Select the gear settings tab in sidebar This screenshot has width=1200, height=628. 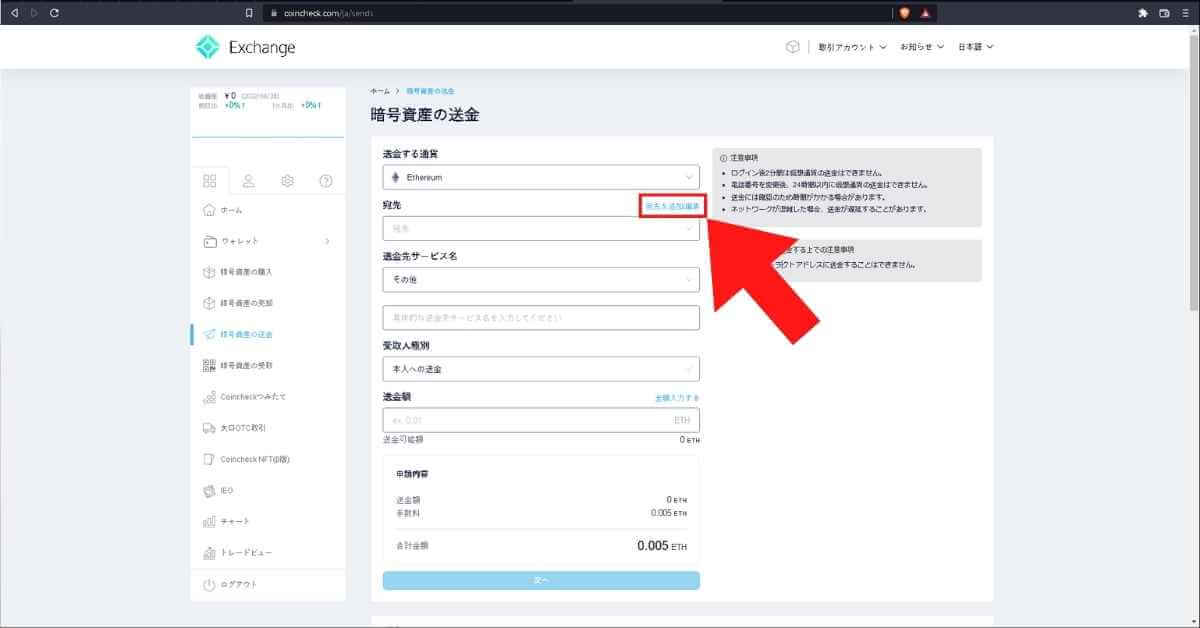click(x=287, y=181)
